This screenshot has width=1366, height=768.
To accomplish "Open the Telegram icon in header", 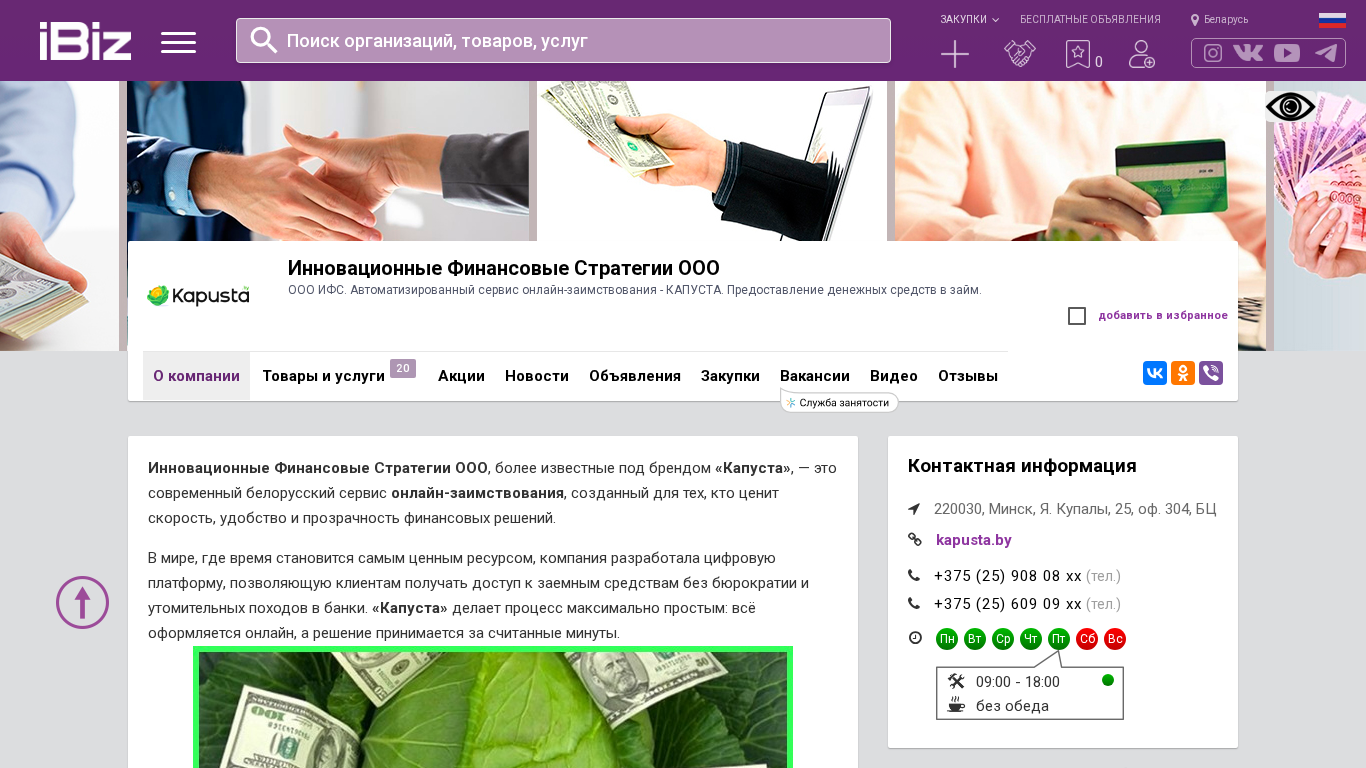I will 1326,53.
